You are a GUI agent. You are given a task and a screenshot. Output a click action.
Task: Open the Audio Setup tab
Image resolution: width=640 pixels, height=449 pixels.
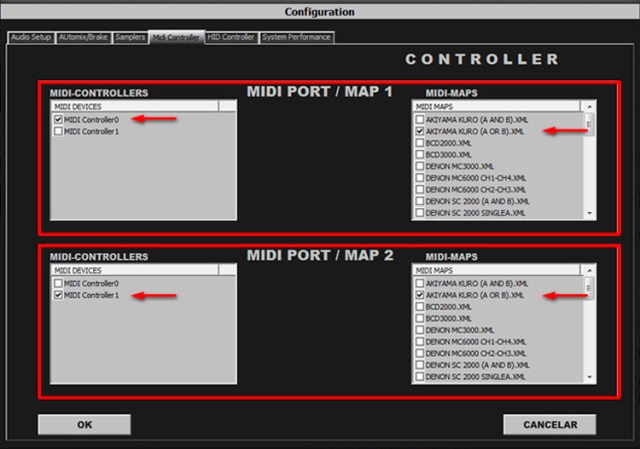pyautogui.click(x=30, y=37)
